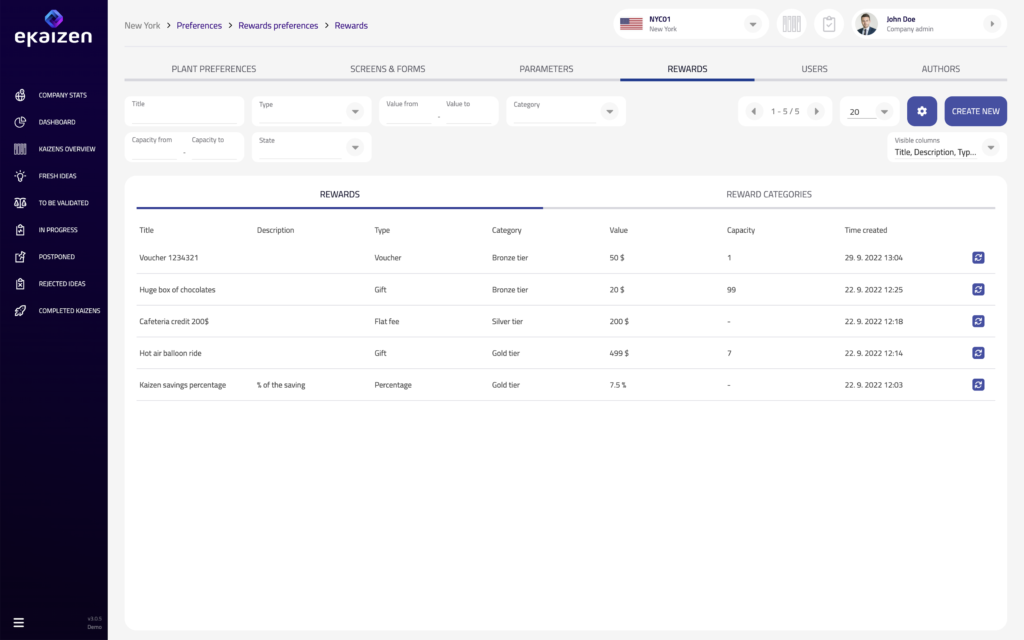This screenshot has width=1024, height=640.
Task: Switch to the Users tab
Action: pyautogui.click(x=814, y=69)
